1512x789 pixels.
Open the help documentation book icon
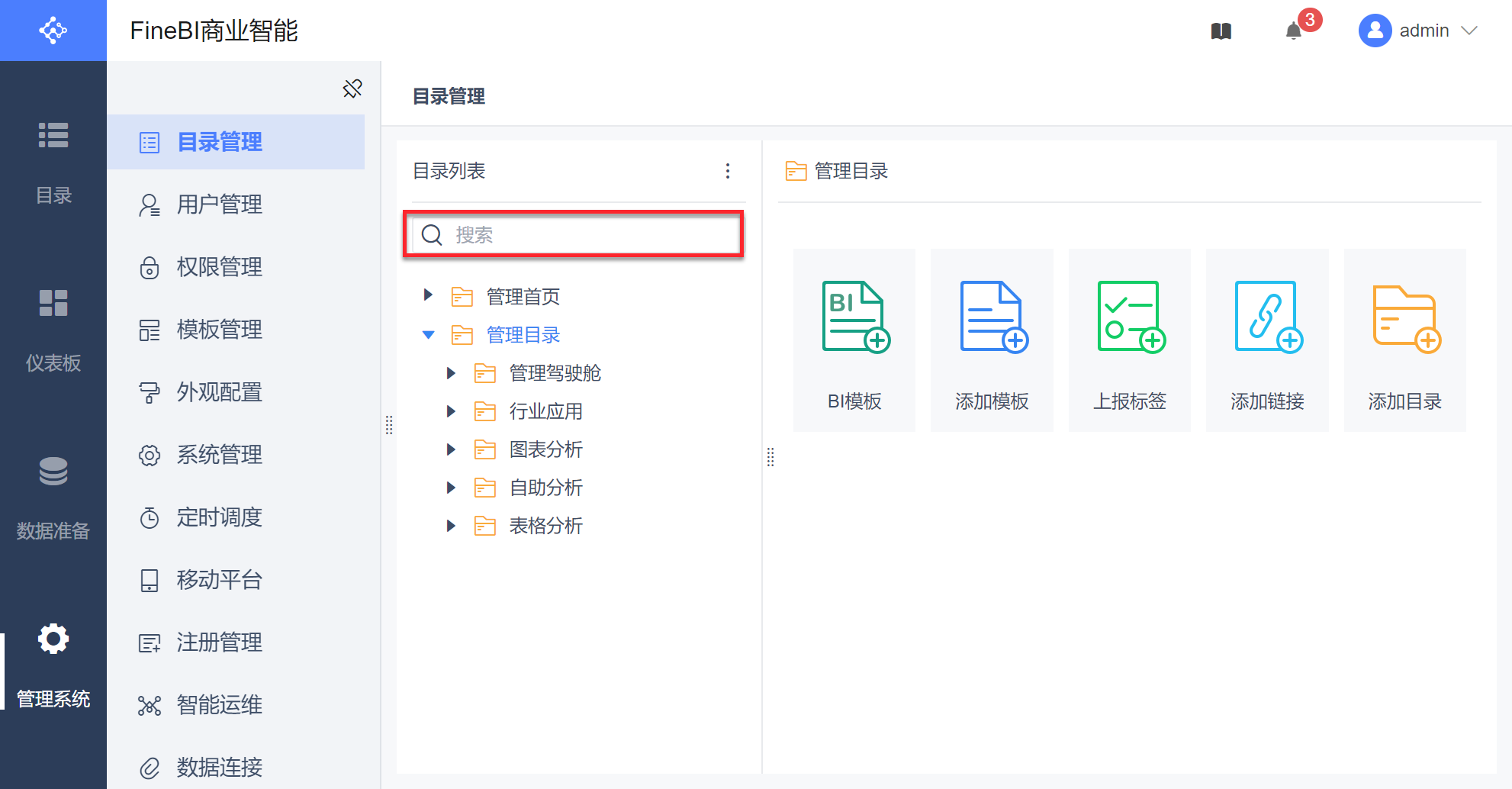point(1221,31)
